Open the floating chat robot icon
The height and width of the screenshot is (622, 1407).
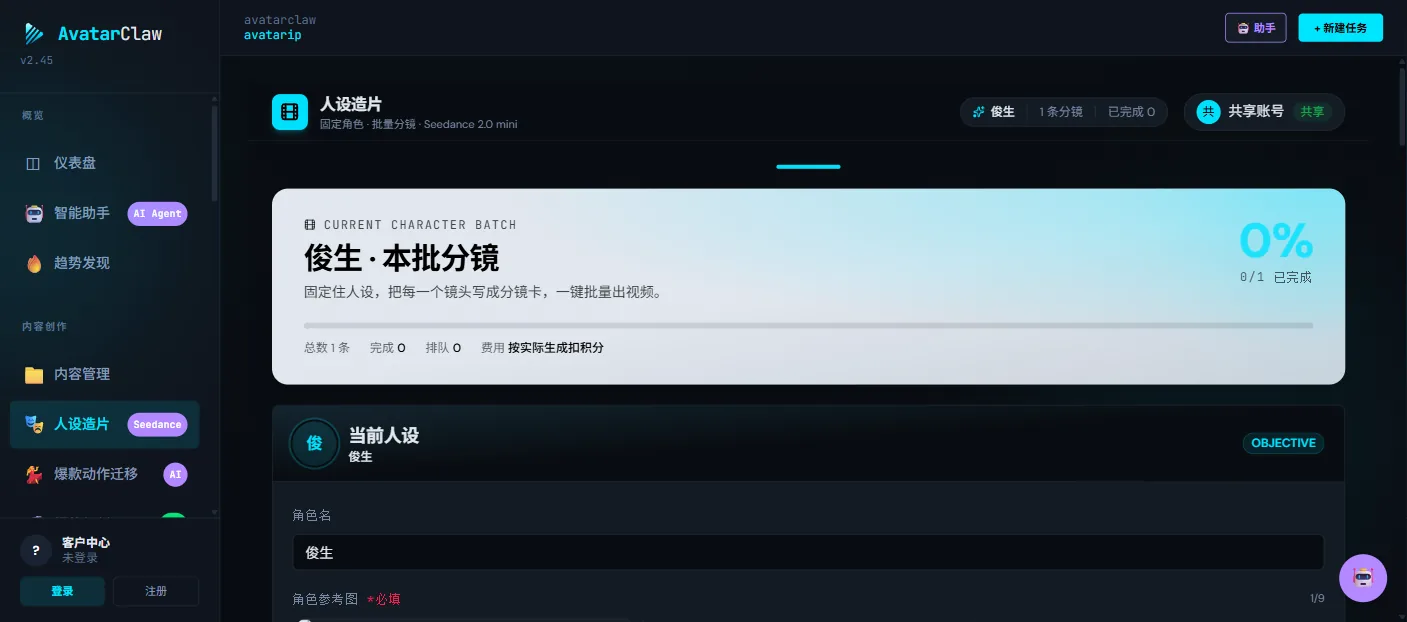pos(1363,578)
